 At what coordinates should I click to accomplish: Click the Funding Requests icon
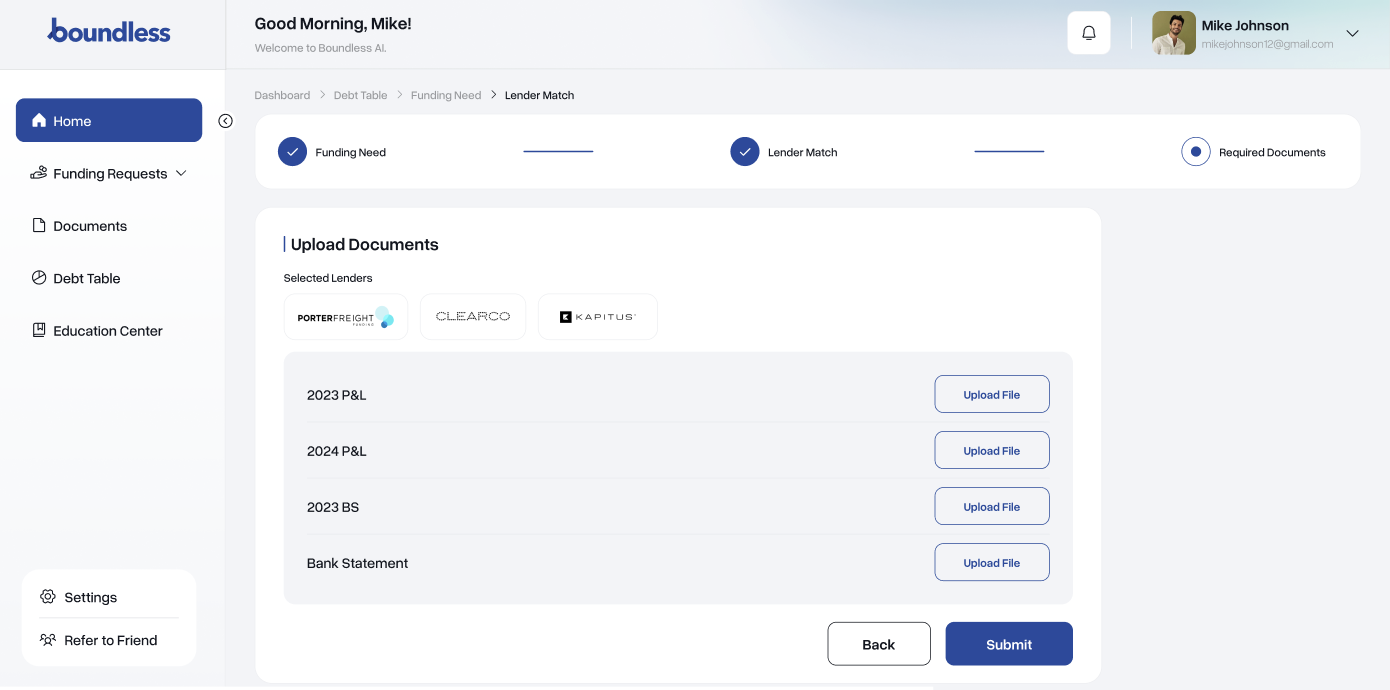point(37,173)
